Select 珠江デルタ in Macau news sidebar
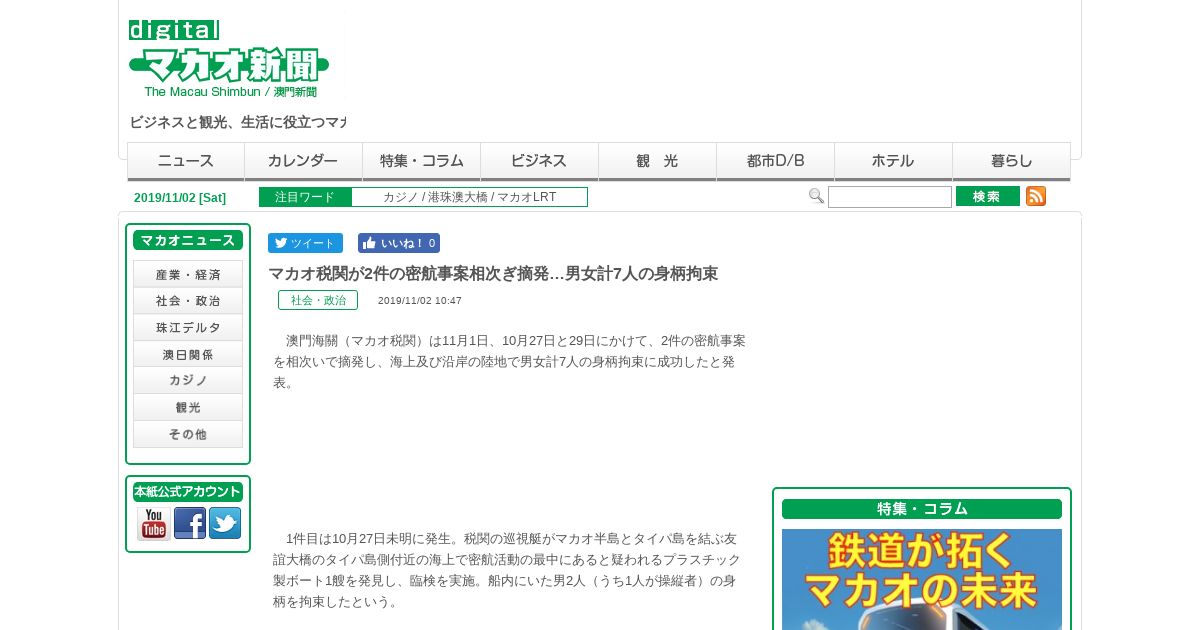This screenshot has width=1200, height=630. (188, 328)
